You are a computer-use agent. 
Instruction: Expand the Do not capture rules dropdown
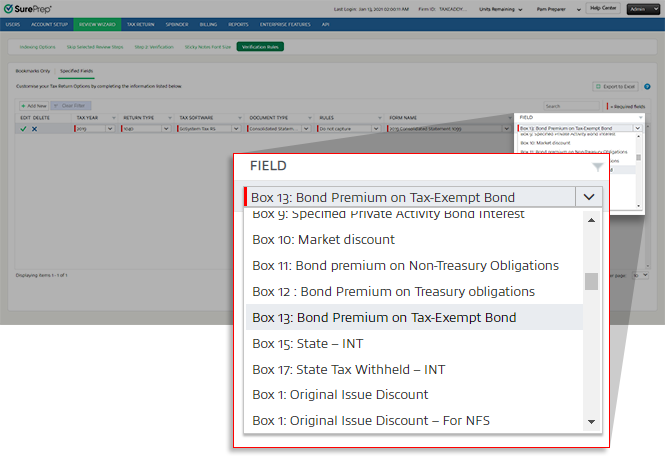pyautogui.click(x=376, y=129)
